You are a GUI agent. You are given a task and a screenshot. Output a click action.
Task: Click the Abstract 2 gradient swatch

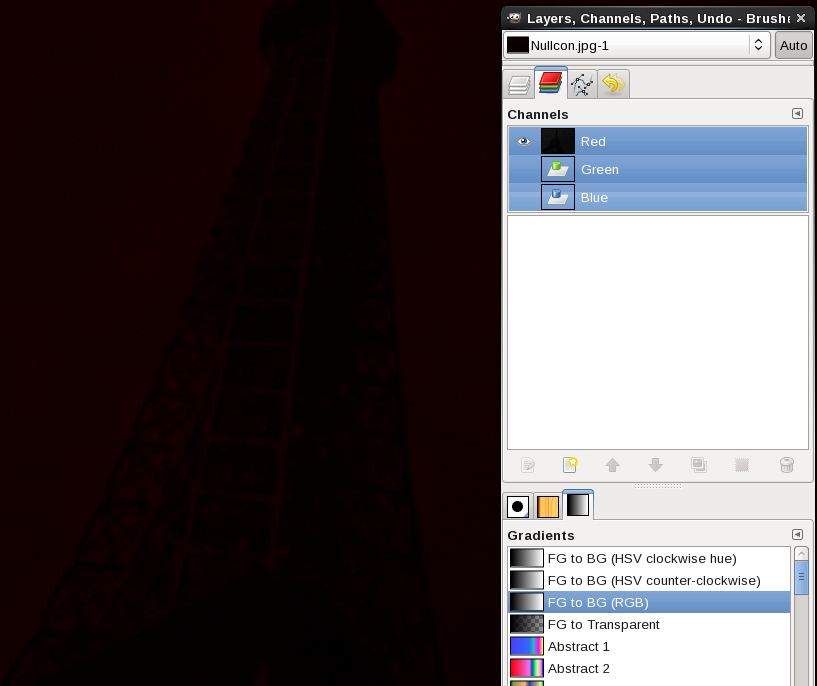pos(527,668)
